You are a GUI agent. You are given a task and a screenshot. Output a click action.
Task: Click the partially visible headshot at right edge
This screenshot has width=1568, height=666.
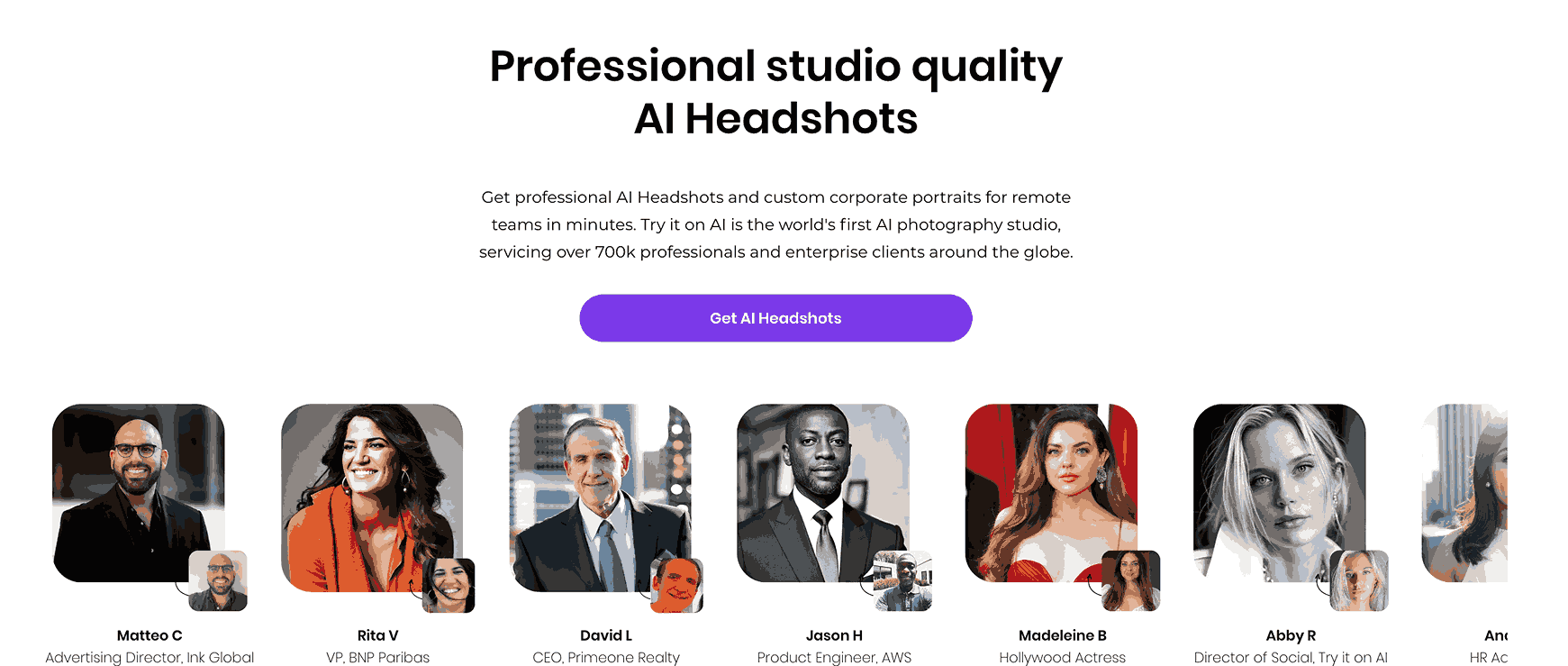[1464, 492]
